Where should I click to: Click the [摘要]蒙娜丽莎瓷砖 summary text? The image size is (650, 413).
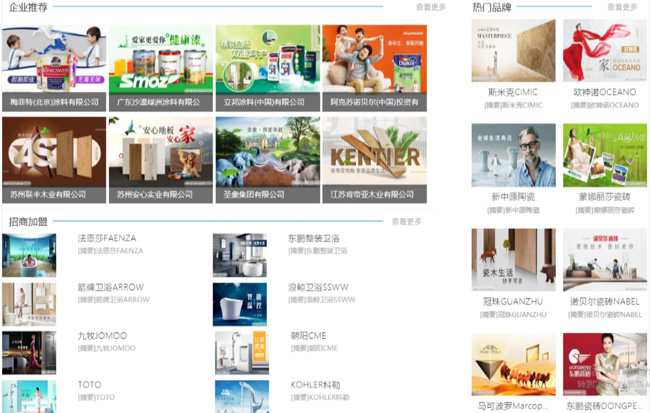coord(605,210)
